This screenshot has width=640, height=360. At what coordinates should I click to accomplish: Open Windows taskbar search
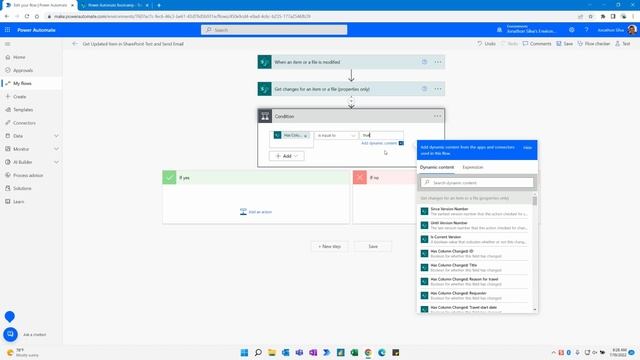pos(258,353)
